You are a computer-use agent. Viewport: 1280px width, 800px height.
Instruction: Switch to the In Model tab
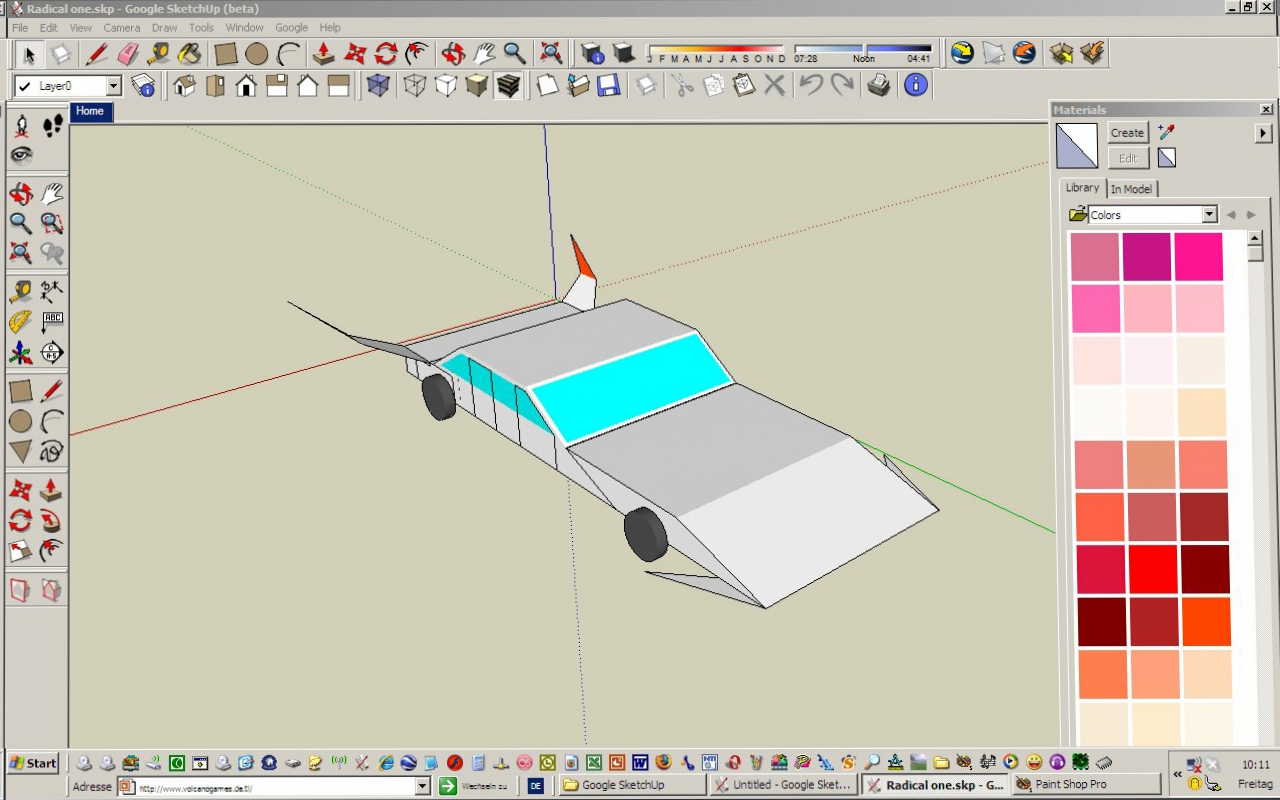pyautogui.click(x=1131, y=189)
